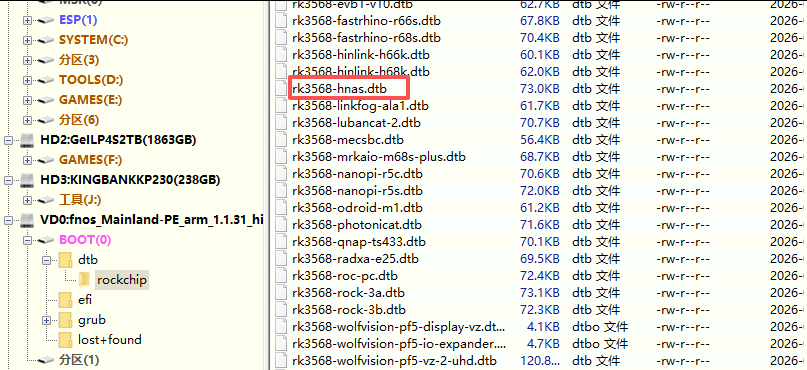Viewport: 807px width, 370px height.
Task: Select the ESP(1) partition
Action: (x=78, y=20)
